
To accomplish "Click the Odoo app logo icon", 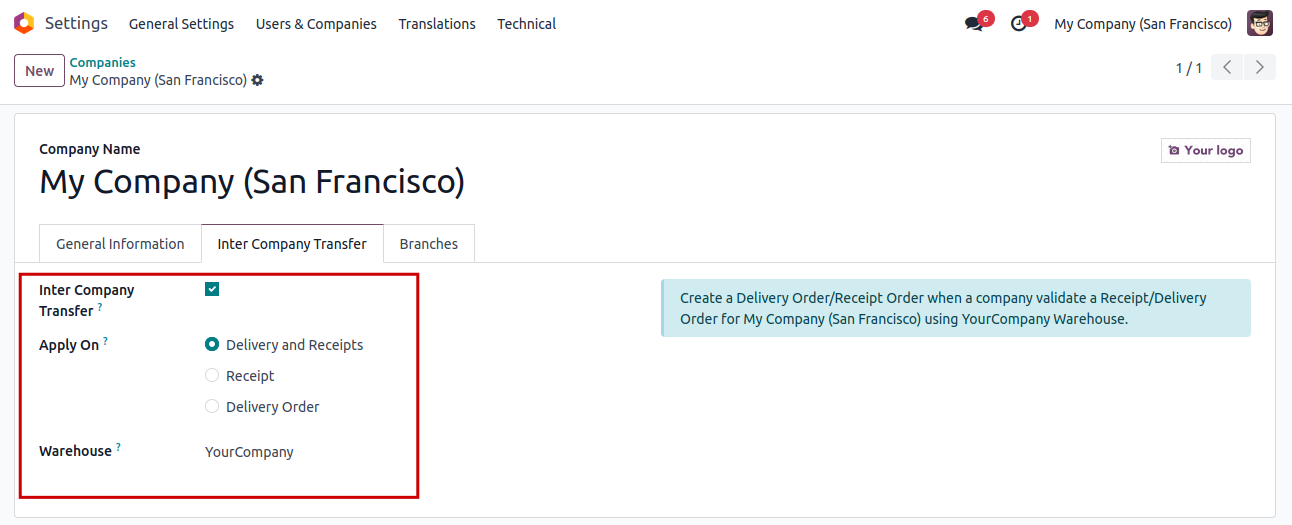I will (x=24, y=23).
